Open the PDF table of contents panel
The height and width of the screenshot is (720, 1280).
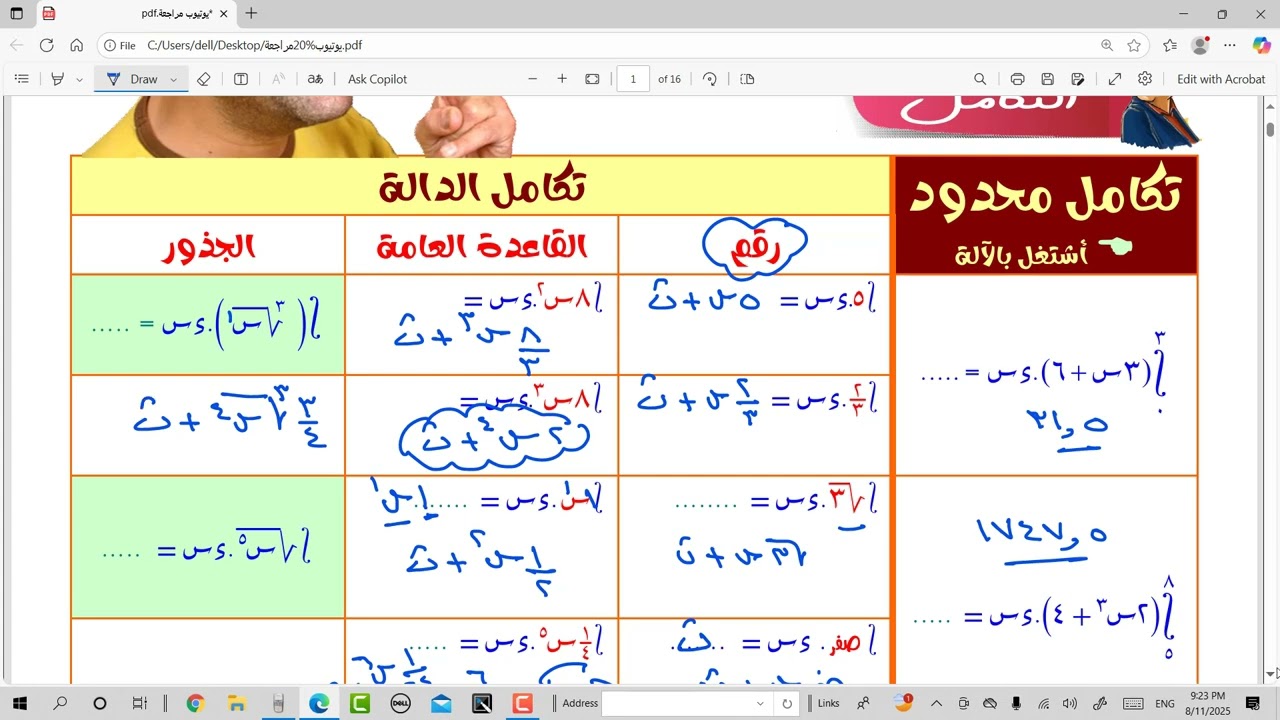[x=22, y=79]
